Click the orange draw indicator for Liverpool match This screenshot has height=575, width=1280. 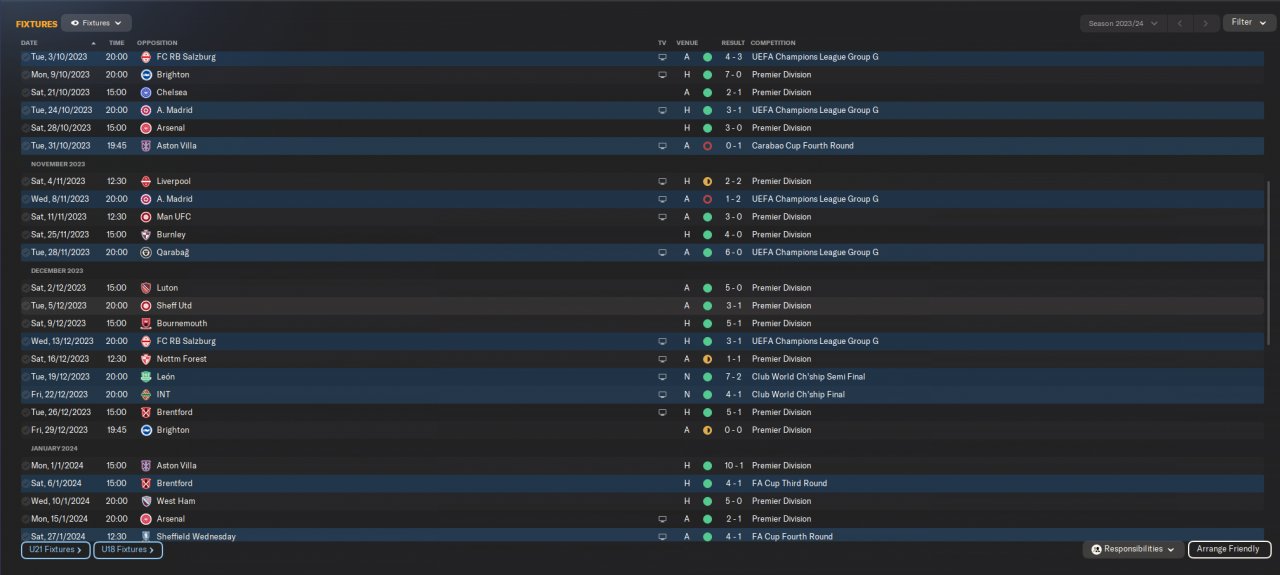click(707, 182)
